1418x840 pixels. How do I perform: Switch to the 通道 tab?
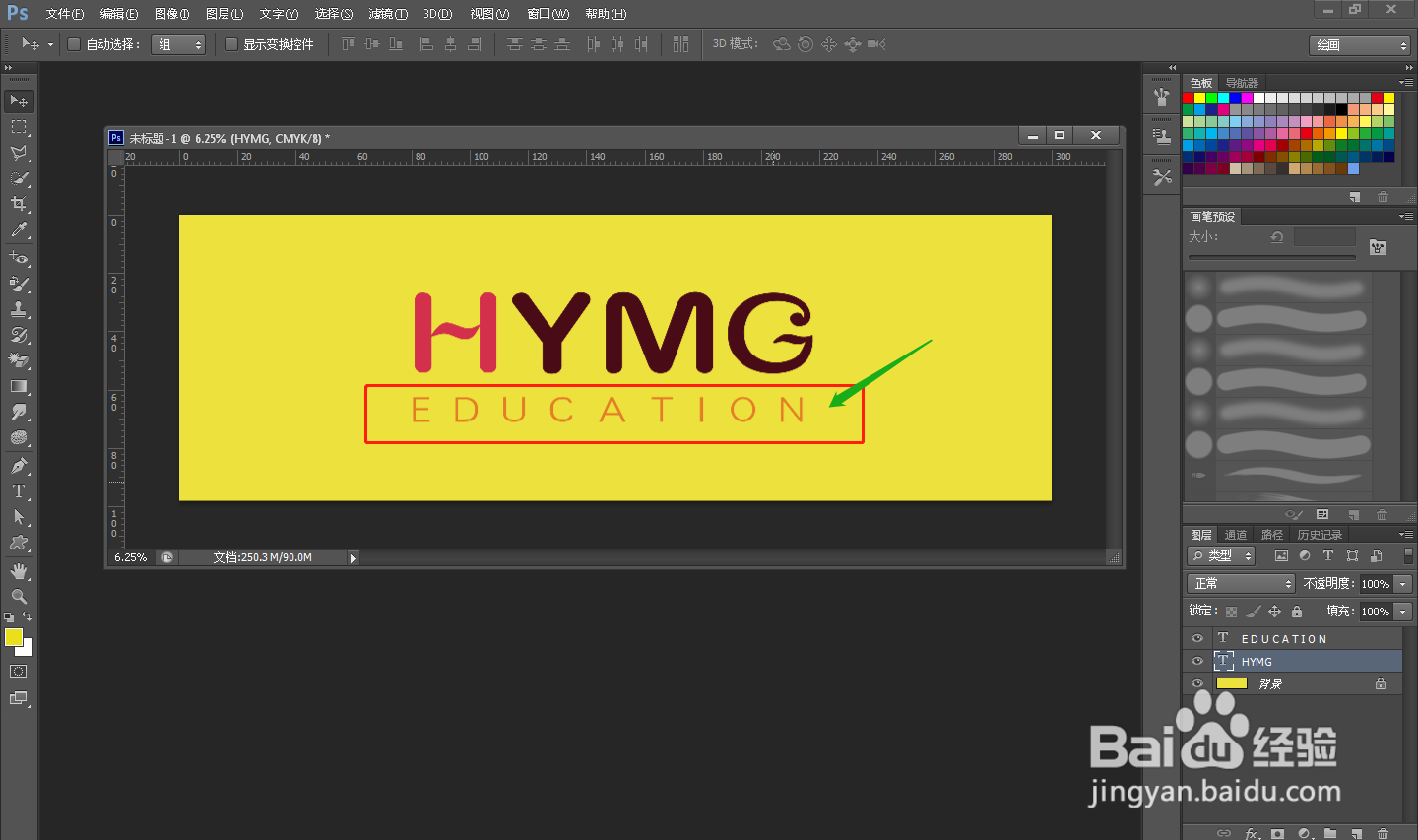tap(1236, 535)
